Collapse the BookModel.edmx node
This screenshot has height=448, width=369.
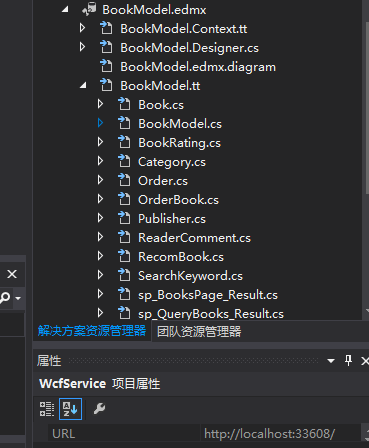click(x=65, y=10)
